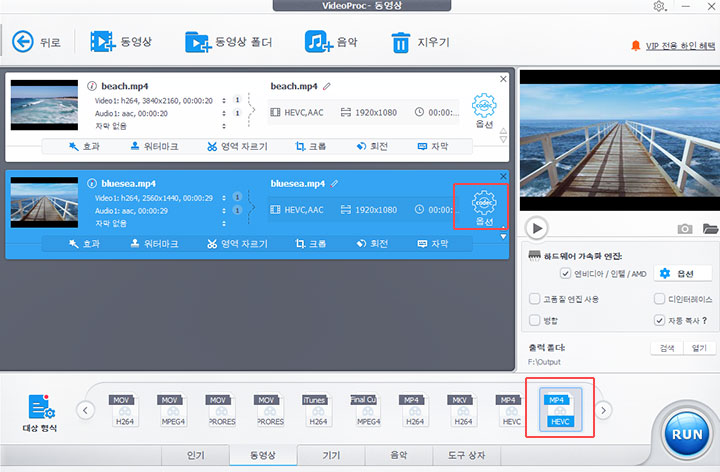Viewport: 720px width, 472px height.
Task: Add a 동영상 폴더 video folder
Action: point(228,42)
